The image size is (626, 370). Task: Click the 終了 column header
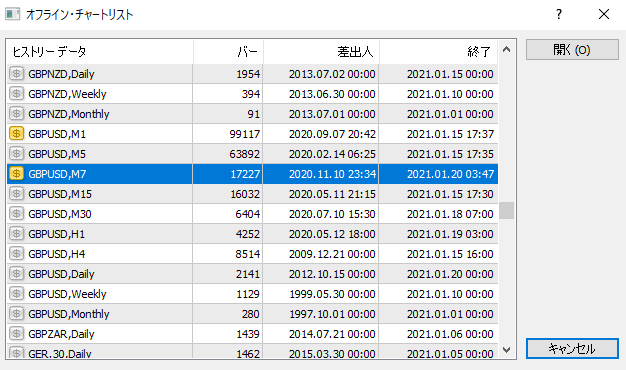coord(438,51)
